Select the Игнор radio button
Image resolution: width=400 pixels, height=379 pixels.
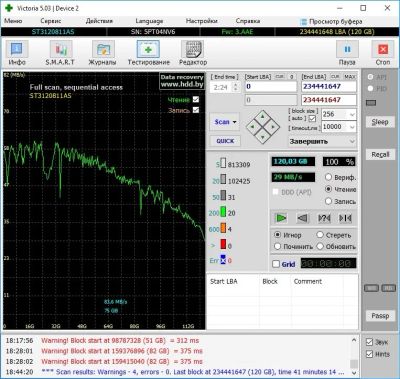[x=277, y=235]
